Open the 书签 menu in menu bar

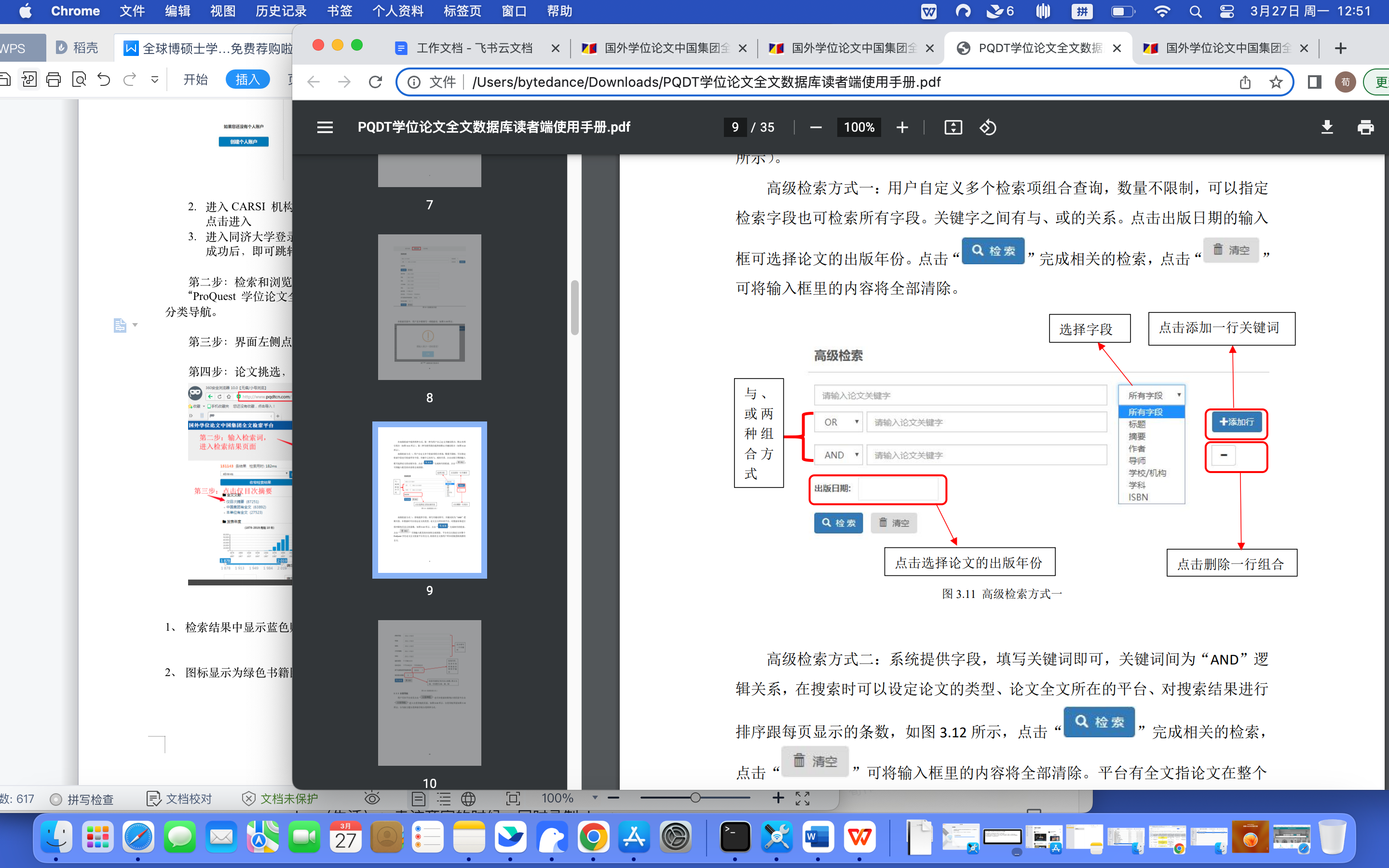[339, 11]
